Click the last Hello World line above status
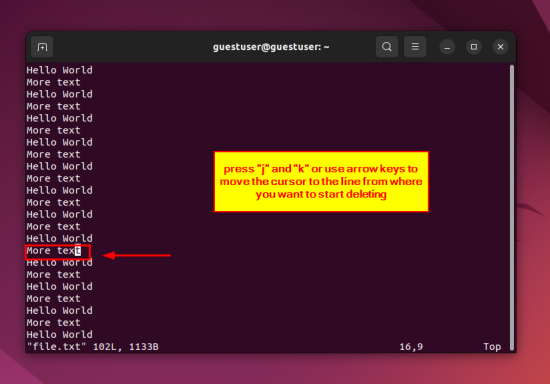Image resolution: width=550 pixels, height=384 pixels. (x=60, y=335)
